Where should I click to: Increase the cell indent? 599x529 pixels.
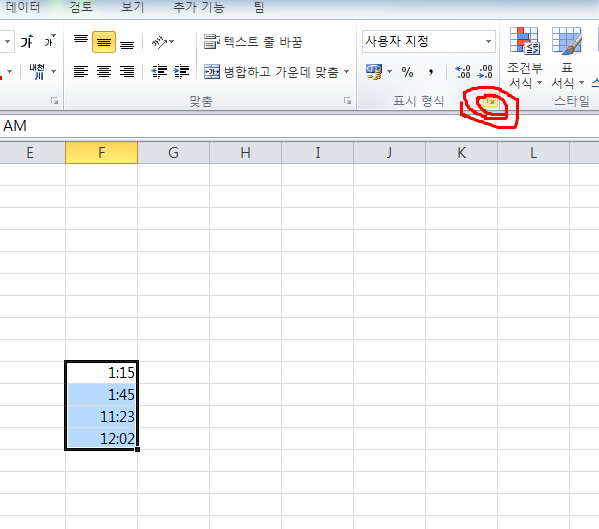[181, 71]
